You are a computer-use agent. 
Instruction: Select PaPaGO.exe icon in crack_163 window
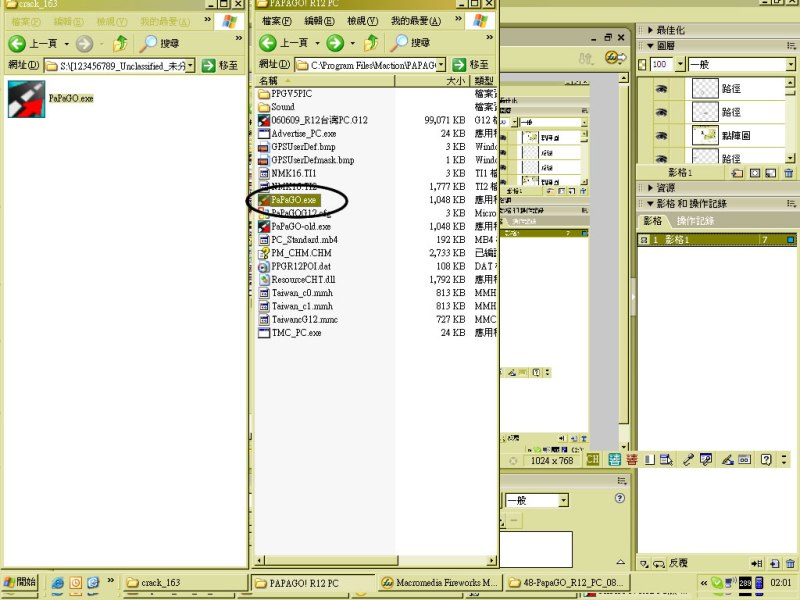coord(27,99)
